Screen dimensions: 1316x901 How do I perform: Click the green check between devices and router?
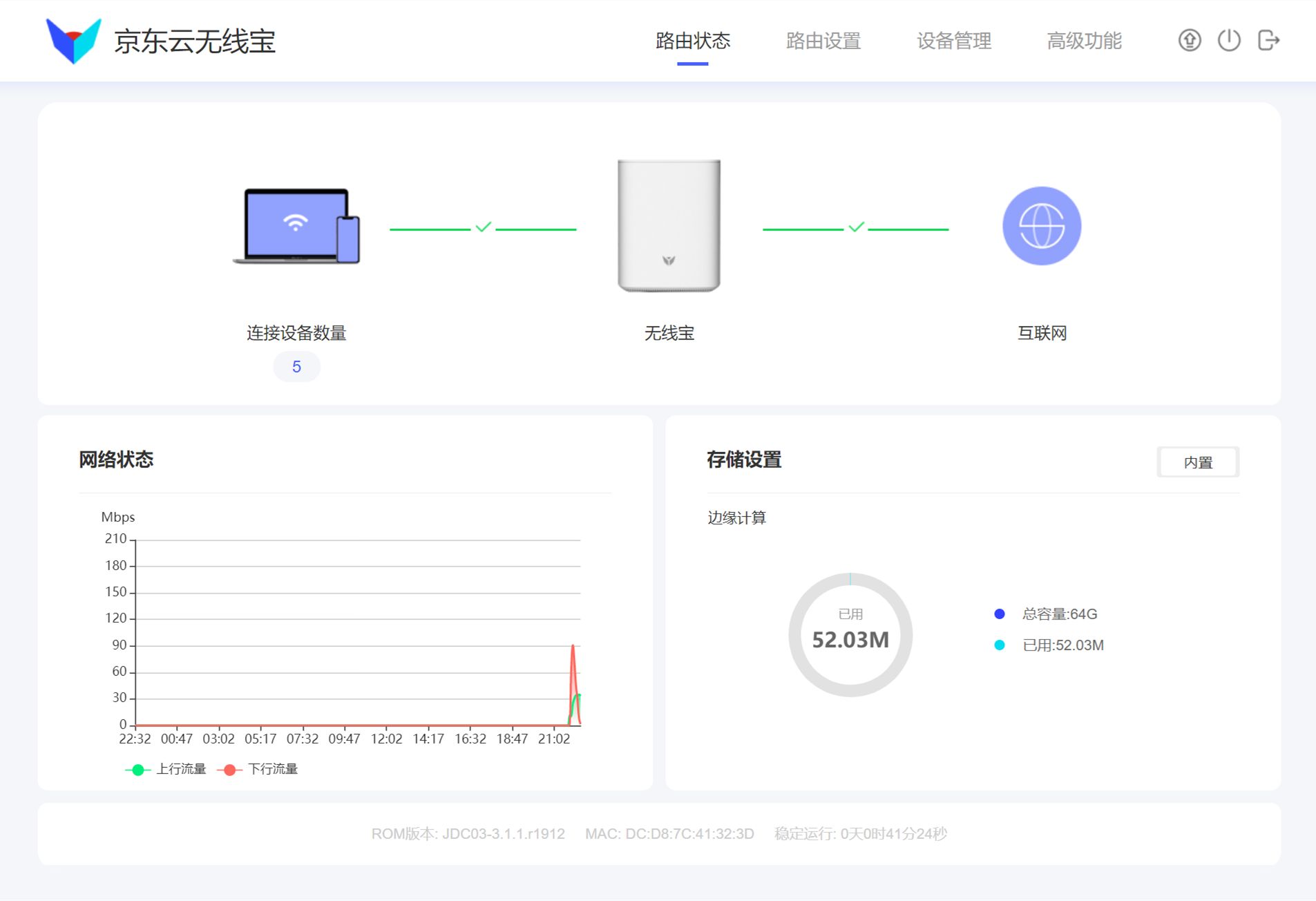483,227
